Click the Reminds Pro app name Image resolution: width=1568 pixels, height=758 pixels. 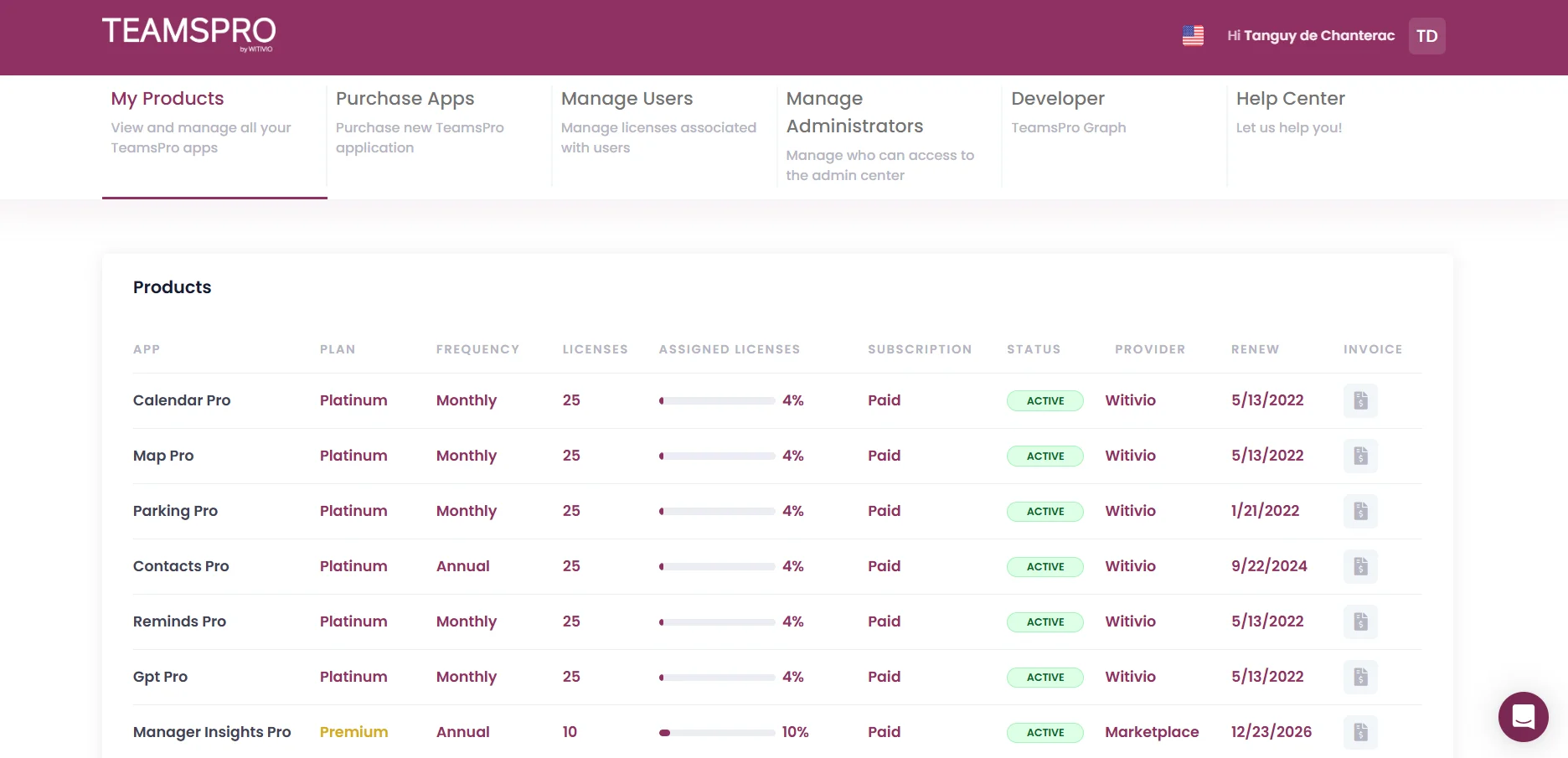tap(179, 621)
